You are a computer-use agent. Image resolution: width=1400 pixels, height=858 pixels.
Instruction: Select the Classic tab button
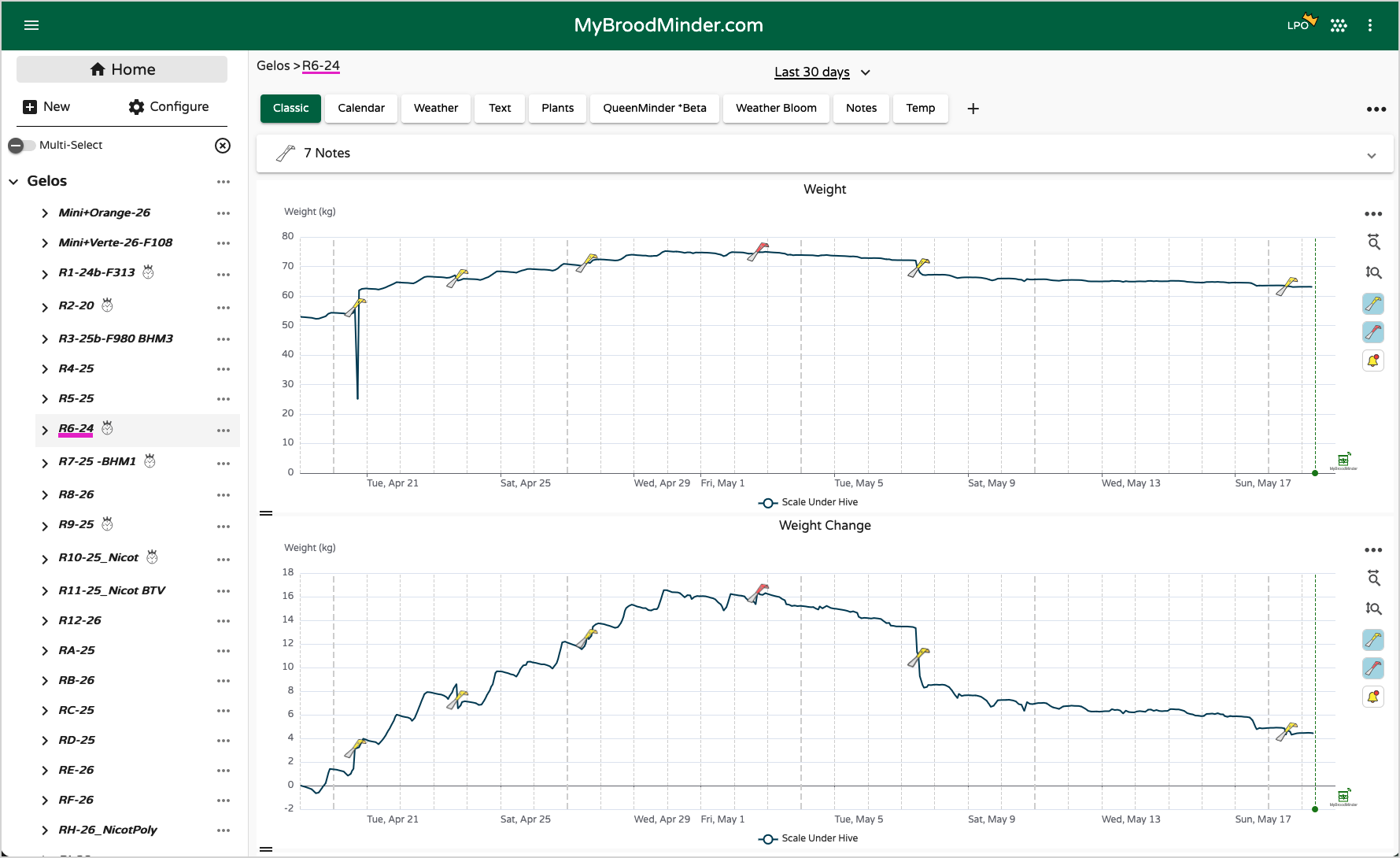pos(291,109)
